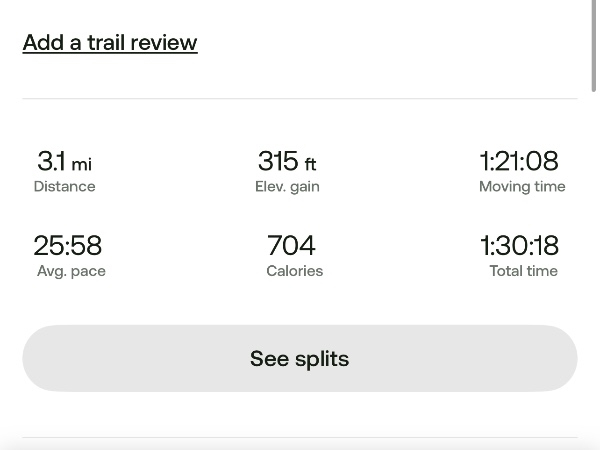Select the 704 calories value
This screenshot has width=600, height=450.
(291, 245)
